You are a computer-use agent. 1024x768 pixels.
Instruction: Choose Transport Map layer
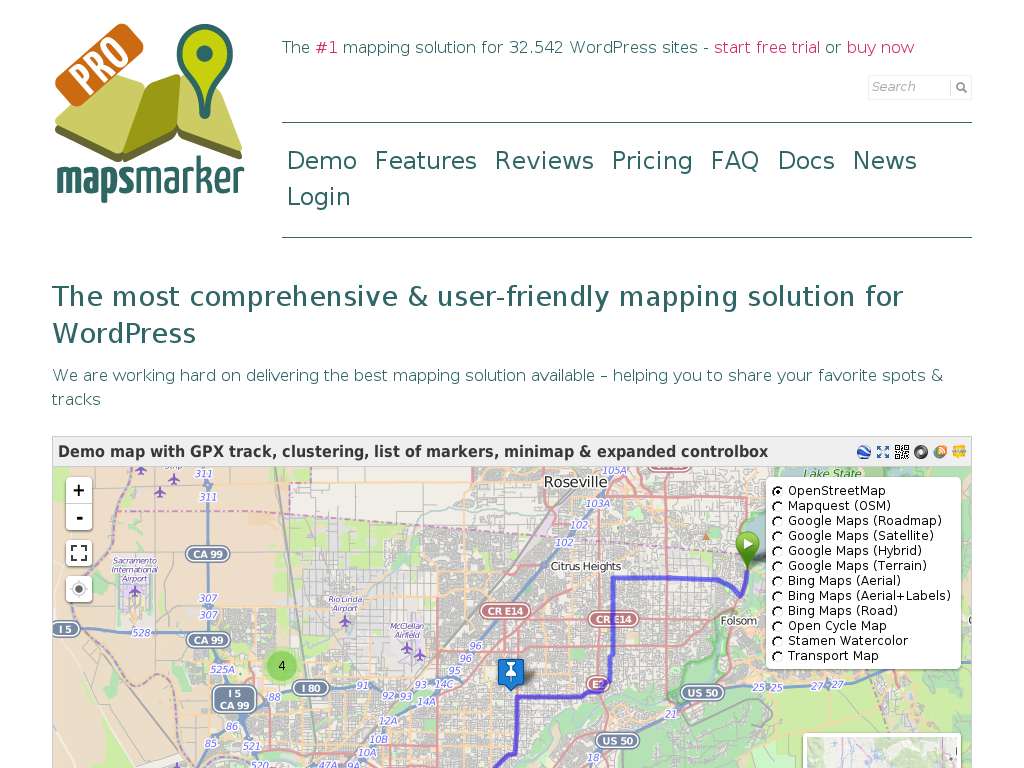click(x=777, y=656)
